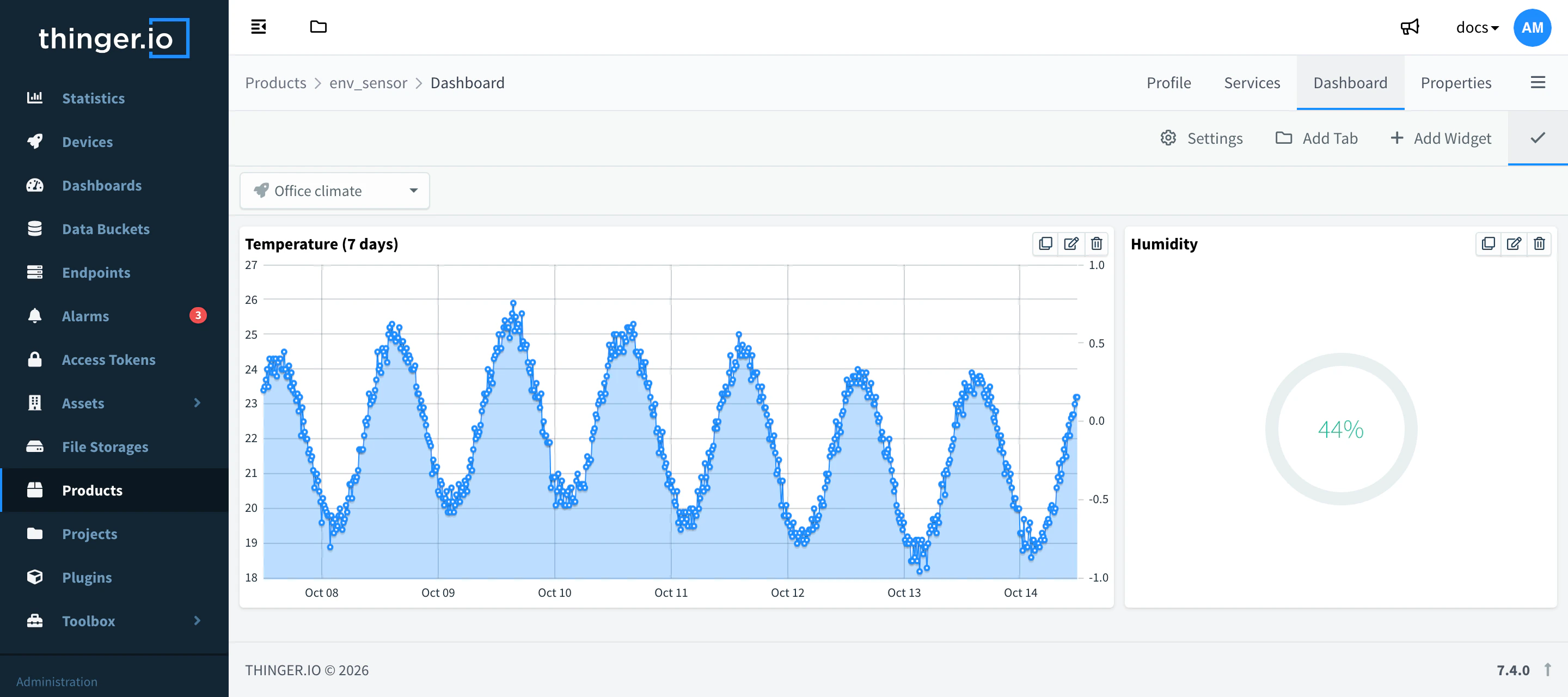The height and width of the screenshot is (697, 1568).
Task: Select Products in the sidebar
Action: coord(114,490)
